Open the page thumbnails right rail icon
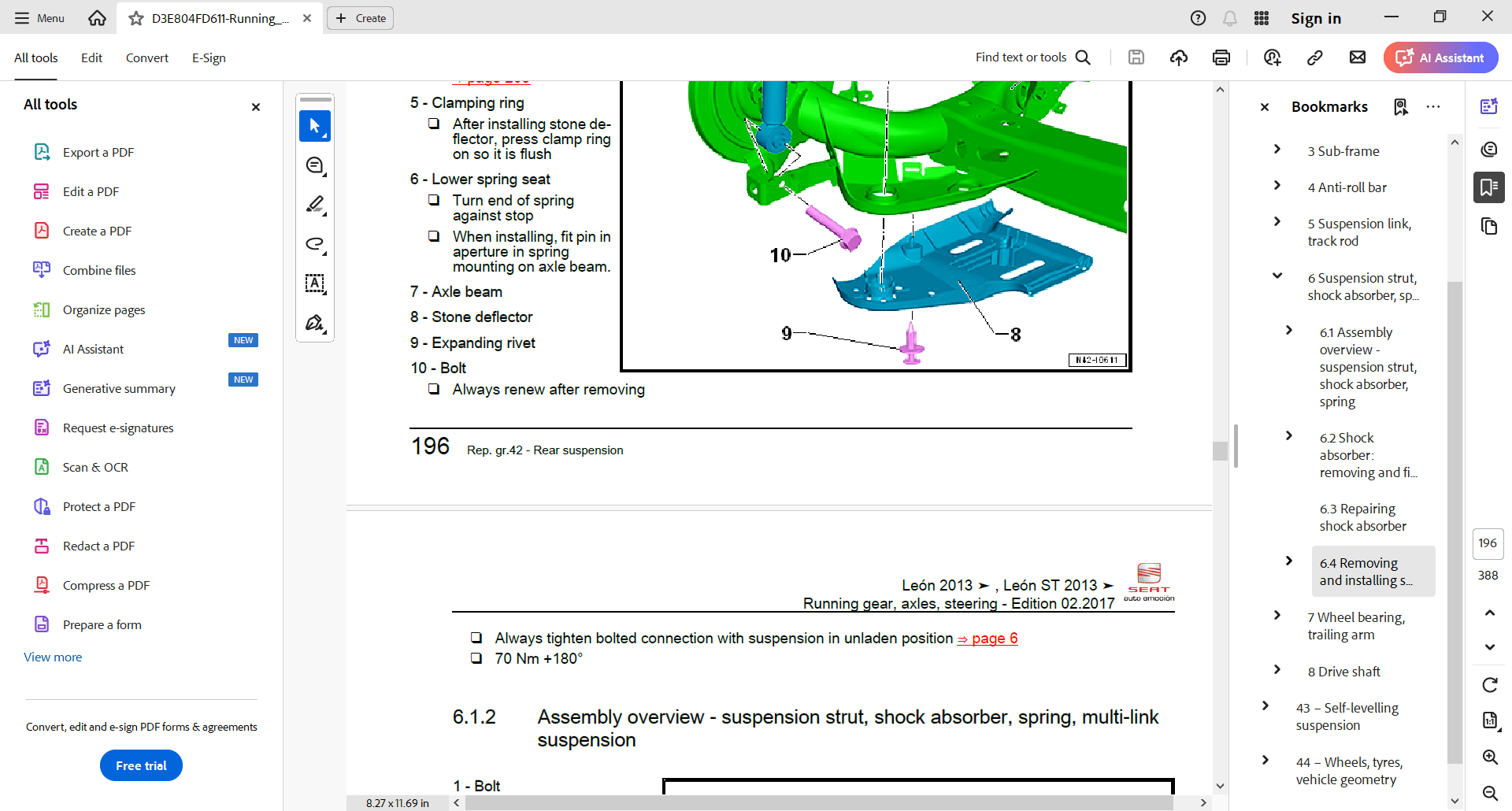This screenshot has height=811, width=1512. click(x=1489, y=227)
